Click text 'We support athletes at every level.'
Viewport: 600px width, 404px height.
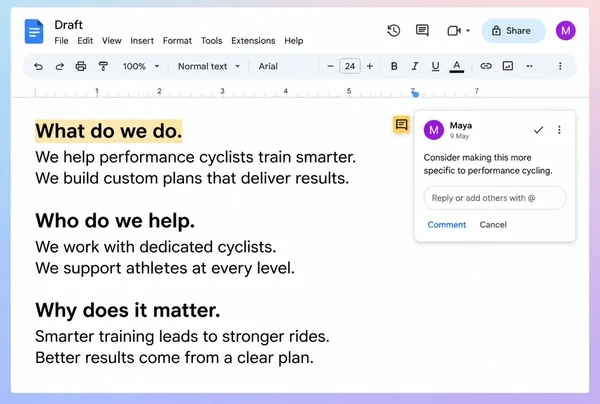pyautogui.click(x=165, y=268)
